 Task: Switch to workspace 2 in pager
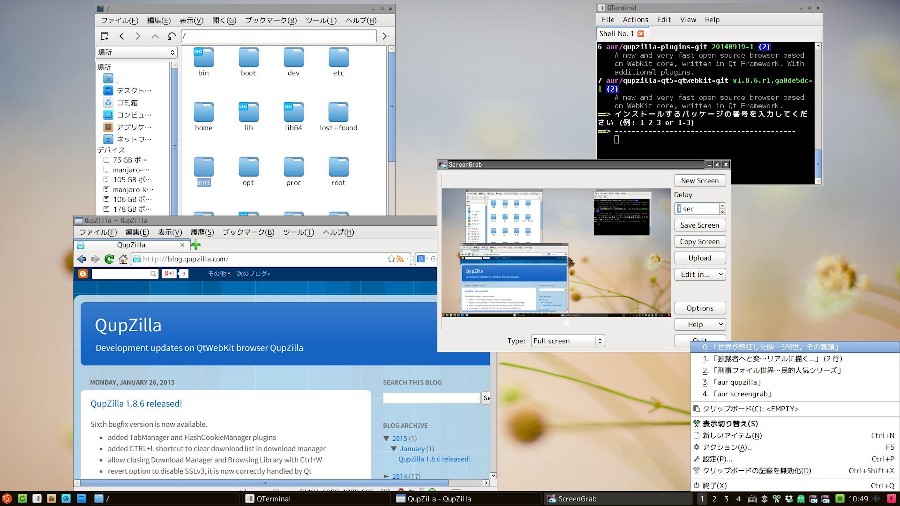click(714, 499)
